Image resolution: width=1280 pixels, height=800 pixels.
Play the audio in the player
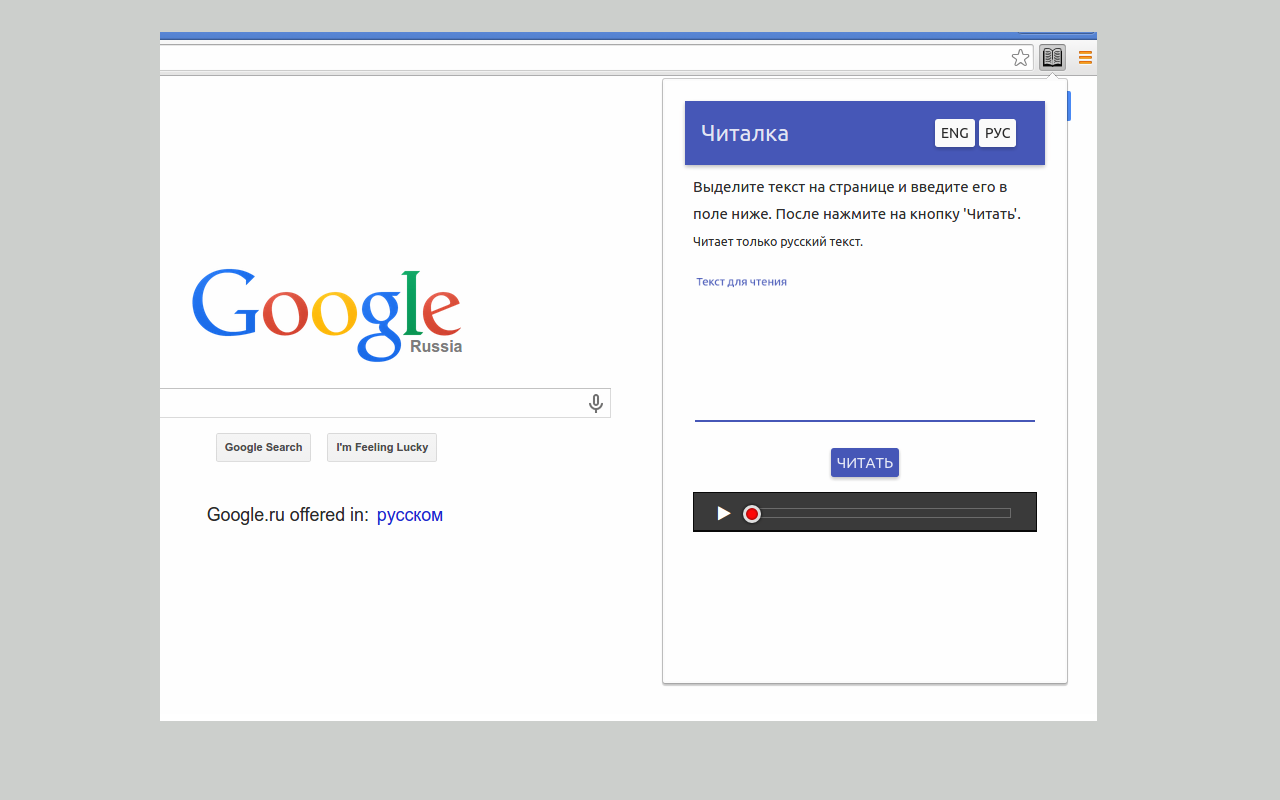pyautogui.click(x=724, y=513)
